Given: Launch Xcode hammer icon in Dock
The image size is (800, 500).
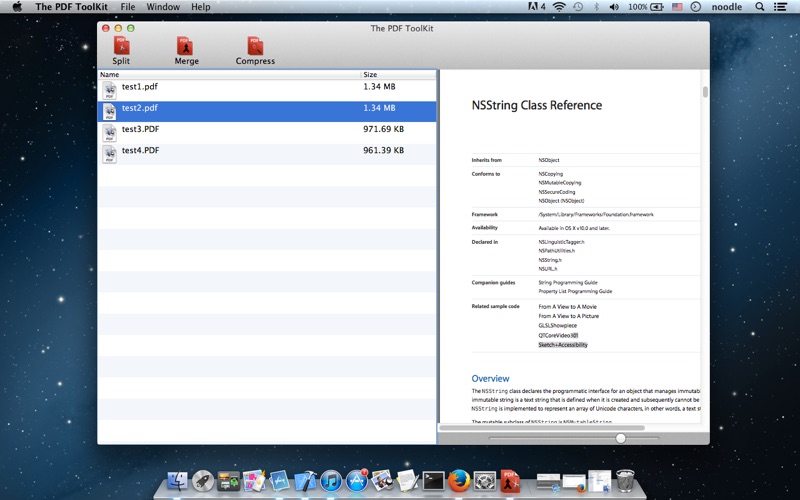Looking at the screenshot, I should click(x=305, y=481).
